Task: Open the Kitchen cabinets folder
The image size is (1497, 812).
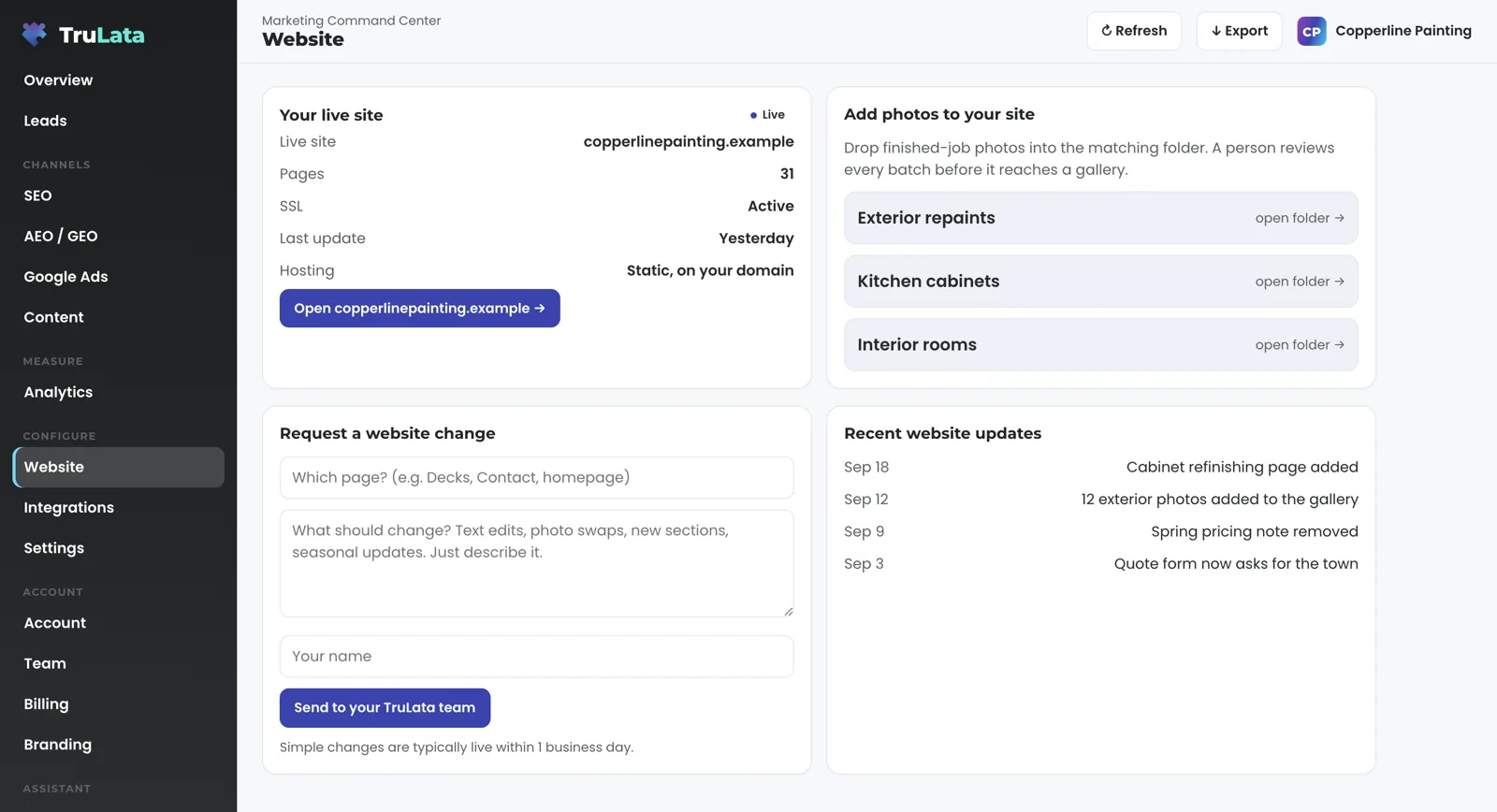Action: coord(1100,282)
